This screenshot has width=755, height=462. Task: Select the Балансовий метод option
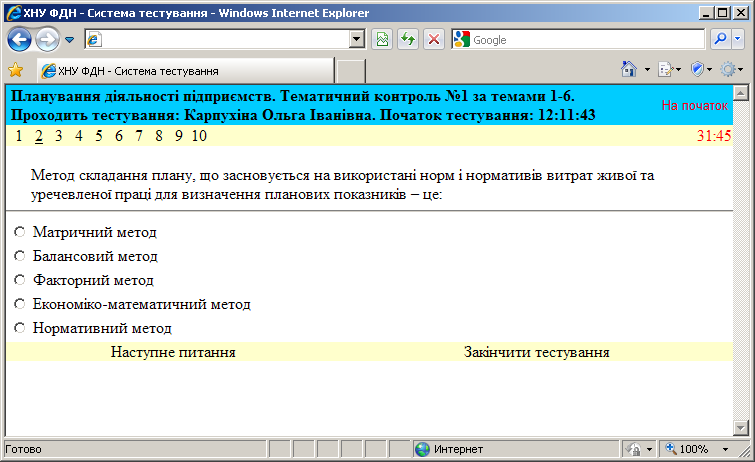19,255
